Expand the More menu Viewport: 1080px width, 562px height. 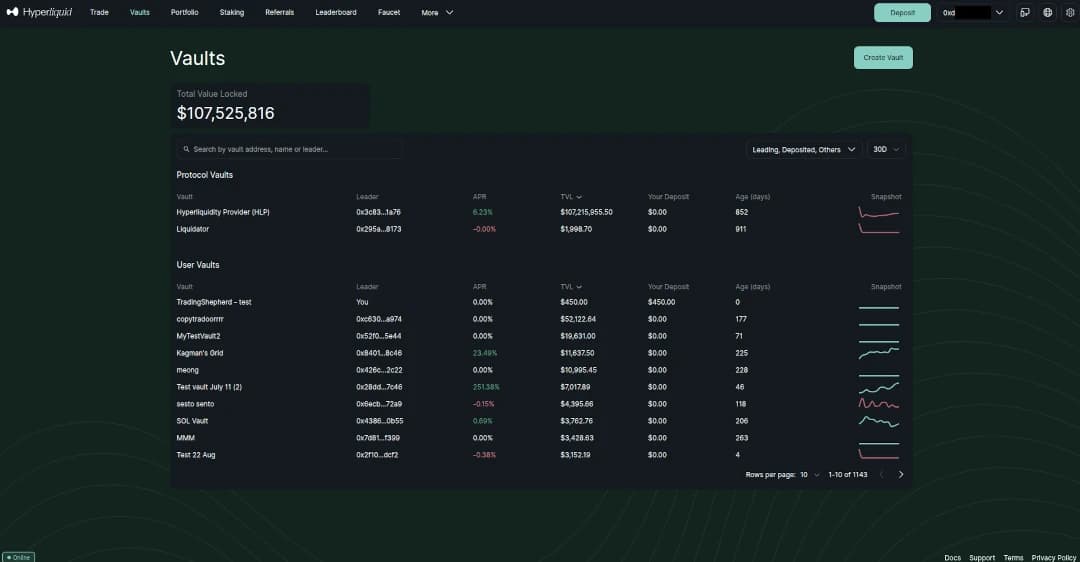[437, 12]
